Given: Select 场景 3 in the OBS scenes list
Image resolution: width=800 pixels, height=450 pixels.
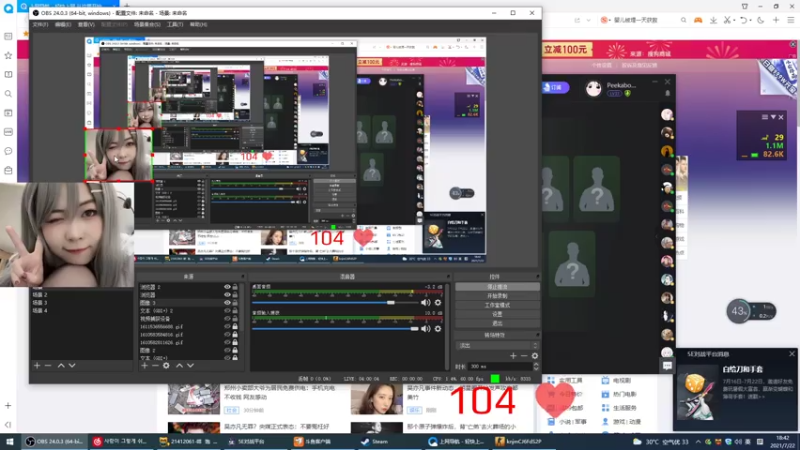Looking at the screenshot, I should [x=40, y=303].
